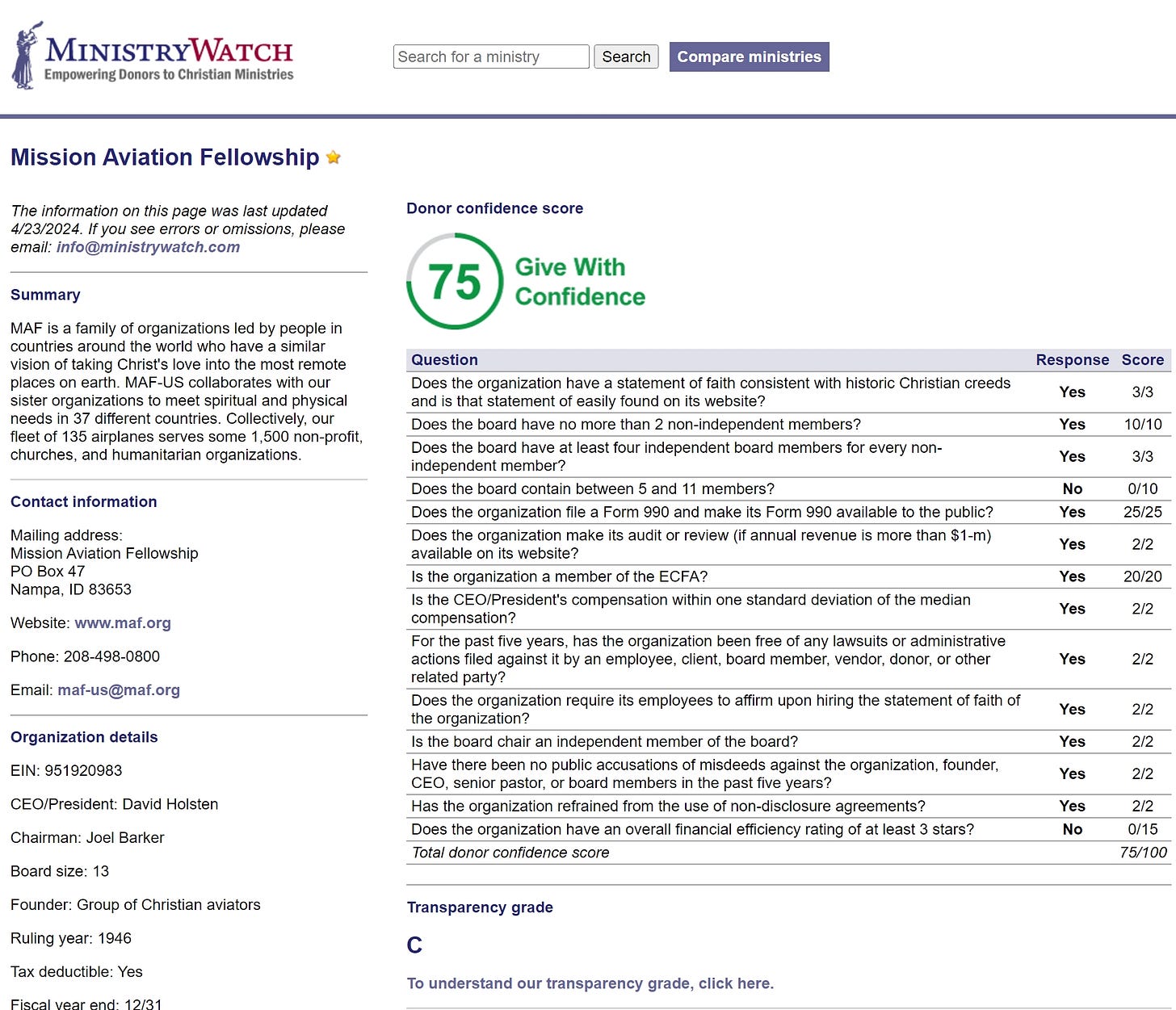Click the Empowering Donors to Christian Ministries tagline

pyautogui.click(x=169, y=75)
